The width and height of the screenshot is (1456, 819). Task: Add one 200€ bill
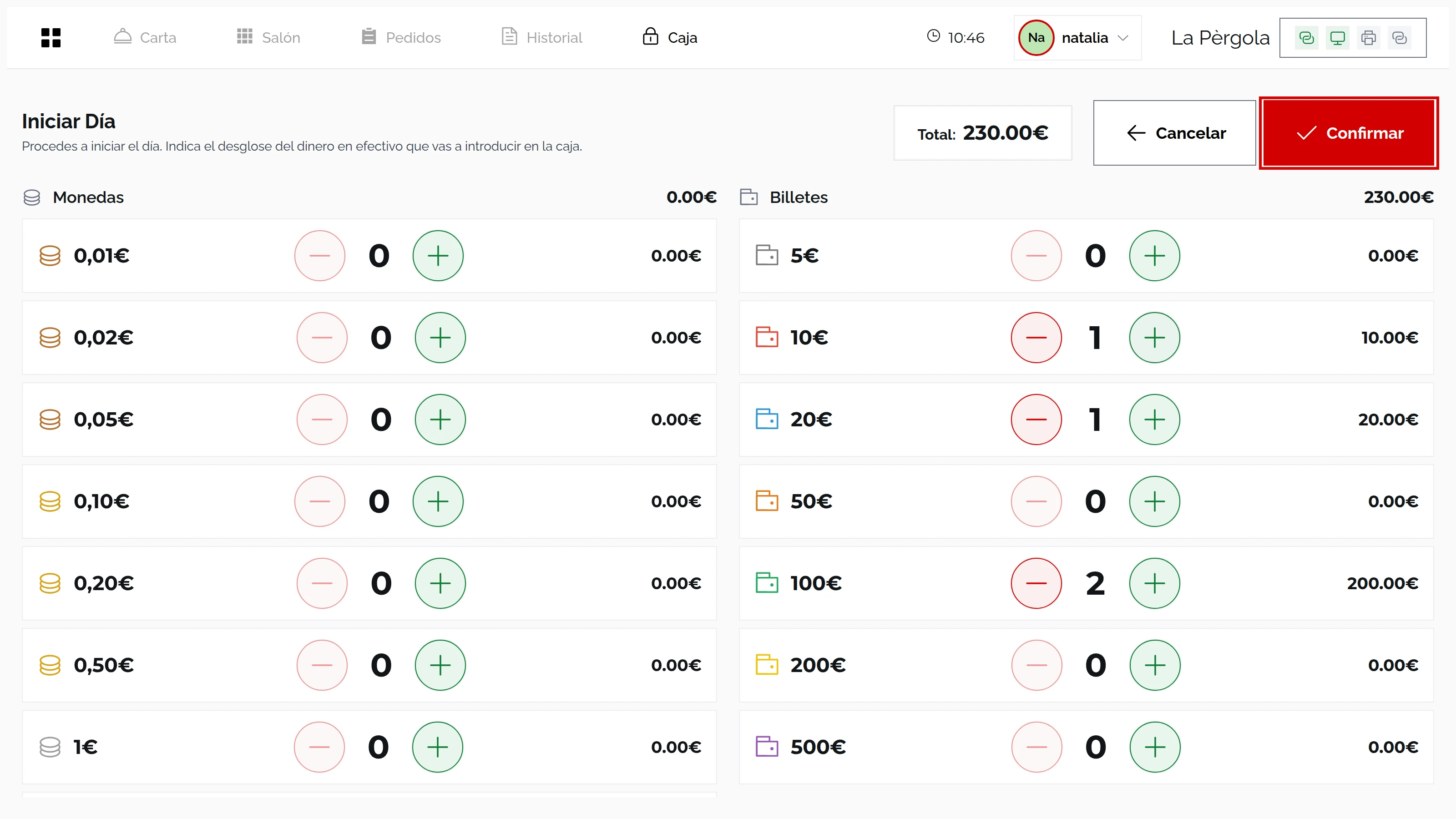pyautogui.click(x=1155, y=665)
